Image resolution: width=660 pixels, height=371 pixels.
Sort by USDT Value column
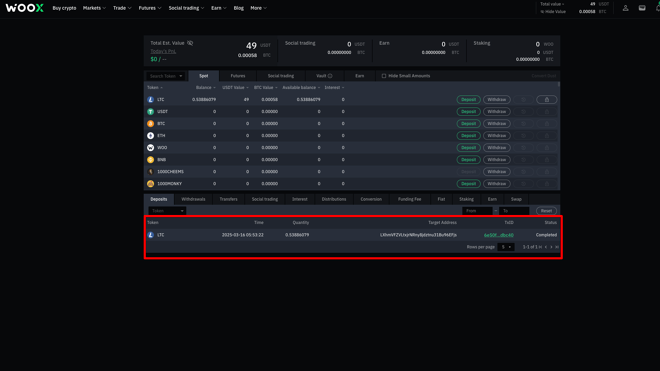(235, 88)
